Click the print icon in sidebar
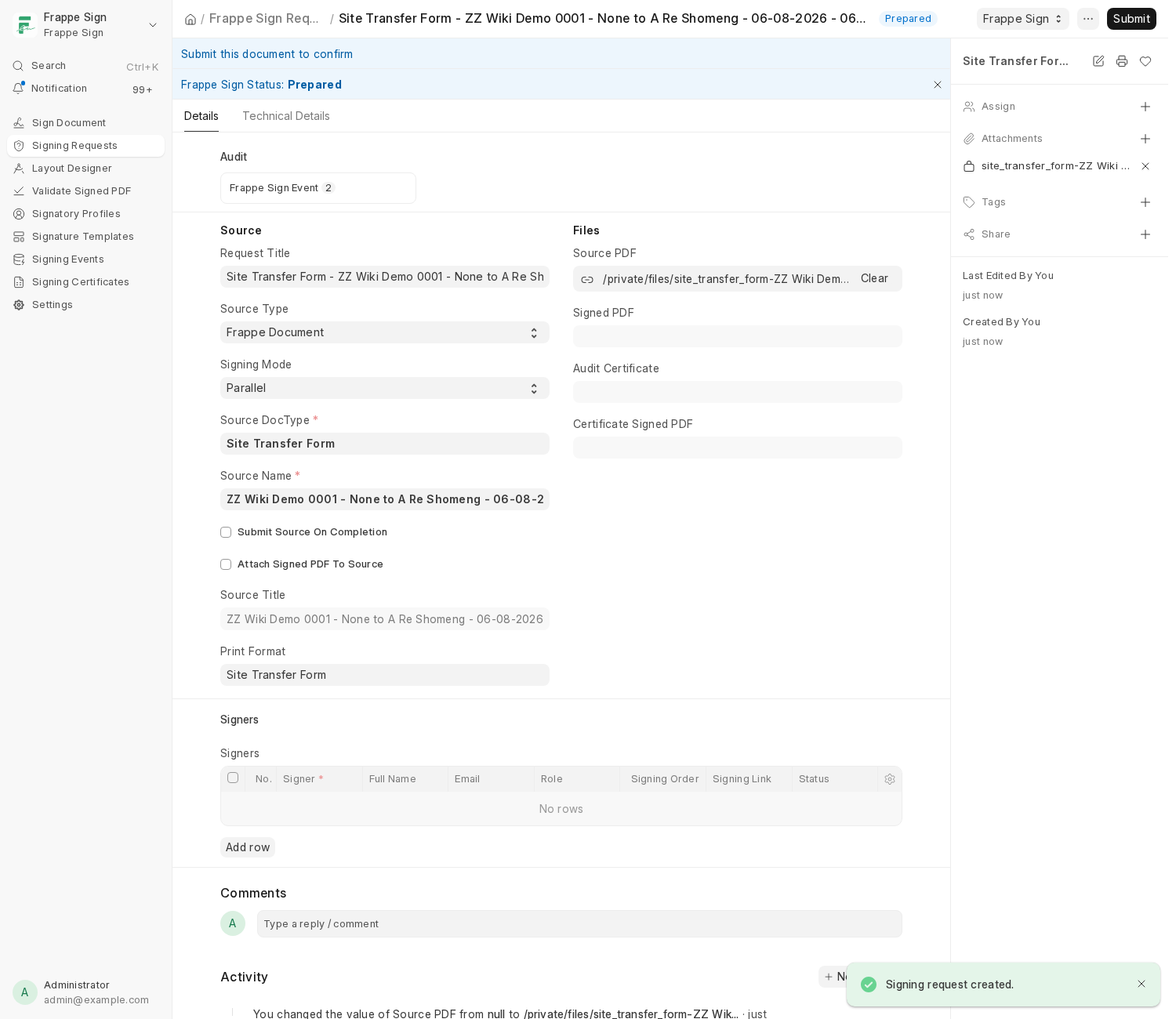The width and height of the screenshot is (1176, 1019). click(x=1122, y=61)
